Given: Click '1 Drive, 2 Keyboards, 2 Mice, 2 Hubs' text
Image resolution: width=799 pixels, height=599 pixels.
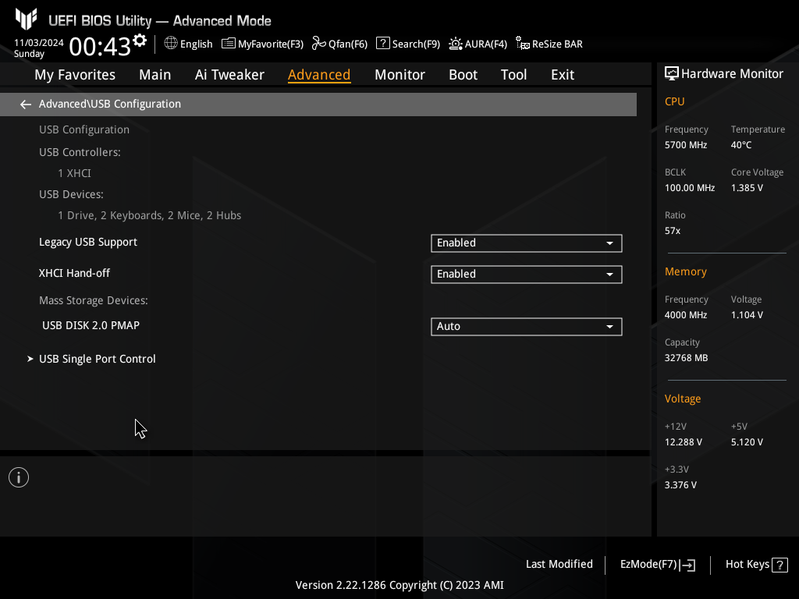Looking at the screenshot, I should click(149, 215).
